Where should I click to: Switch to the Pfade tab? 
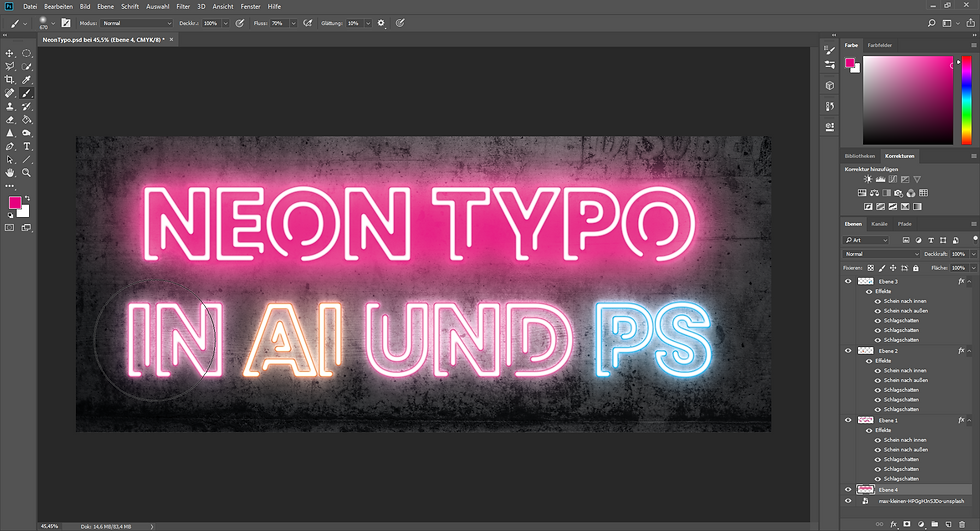pos(904,224)
